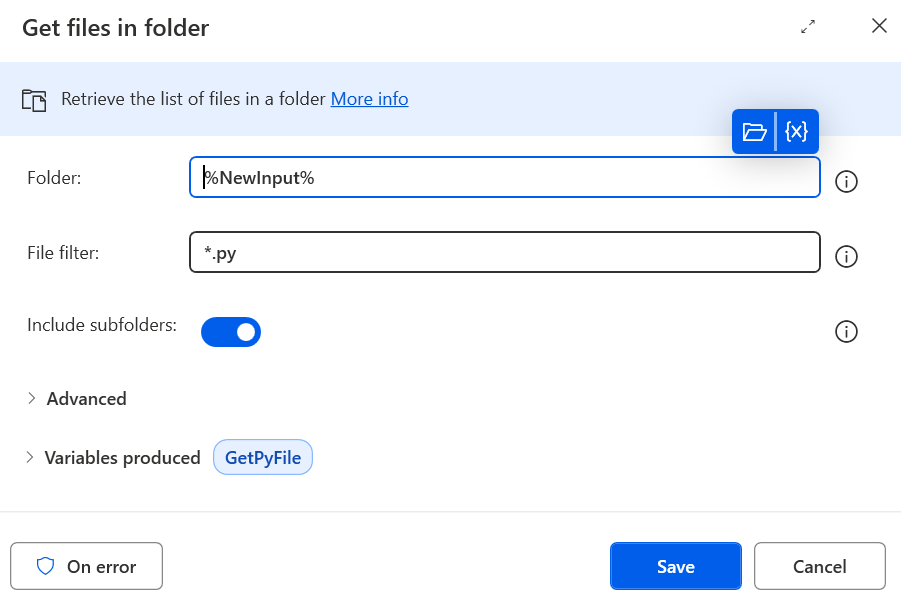Toggle off Include subfolders switch

[231, 332]
